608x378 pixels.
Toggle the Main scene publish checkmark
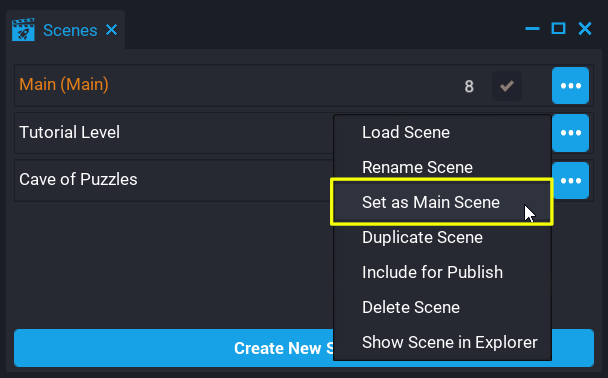coord(507,86)
